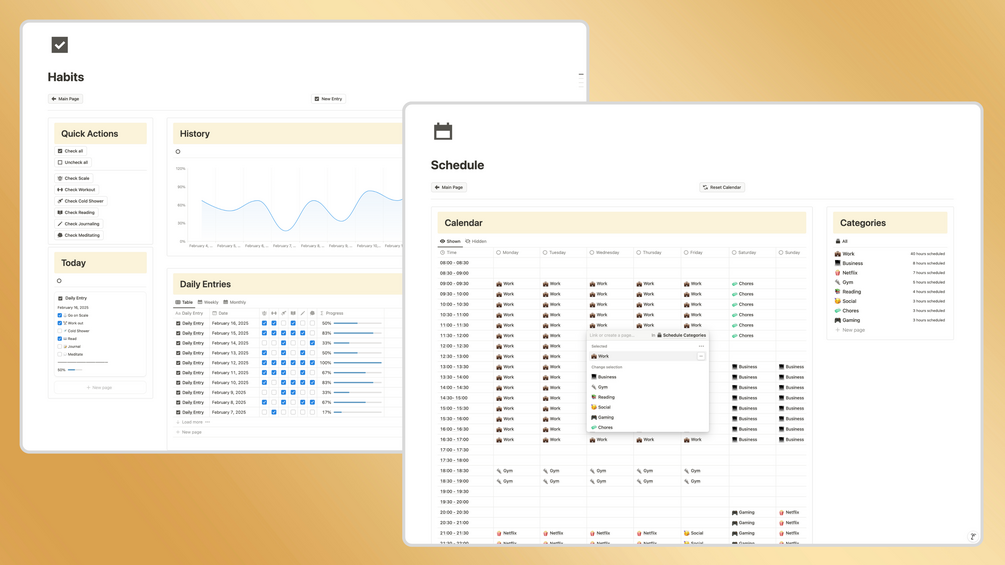Uncheck the workout checkbox for February 7, 2025

click(x=274, y=413)
